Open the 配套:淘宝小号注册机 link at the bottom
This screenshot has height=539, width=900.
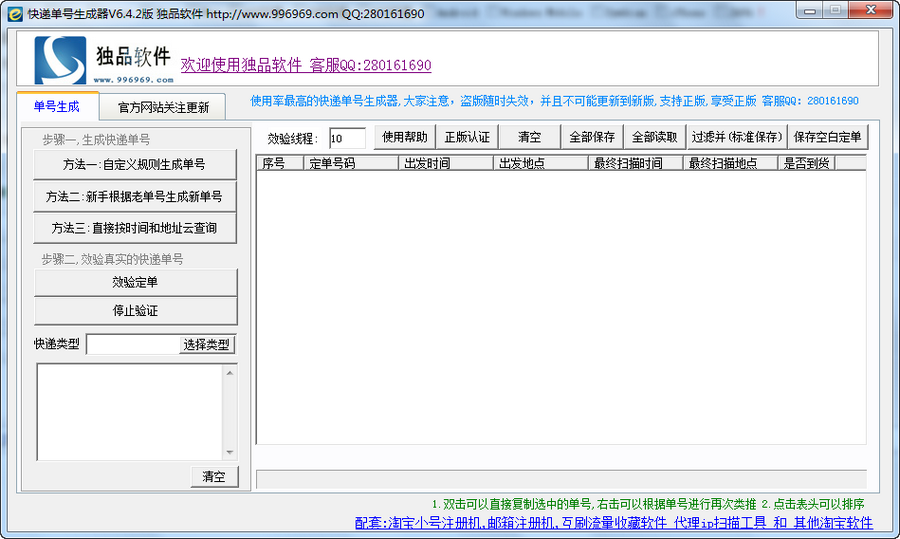[x=614, y=522]
